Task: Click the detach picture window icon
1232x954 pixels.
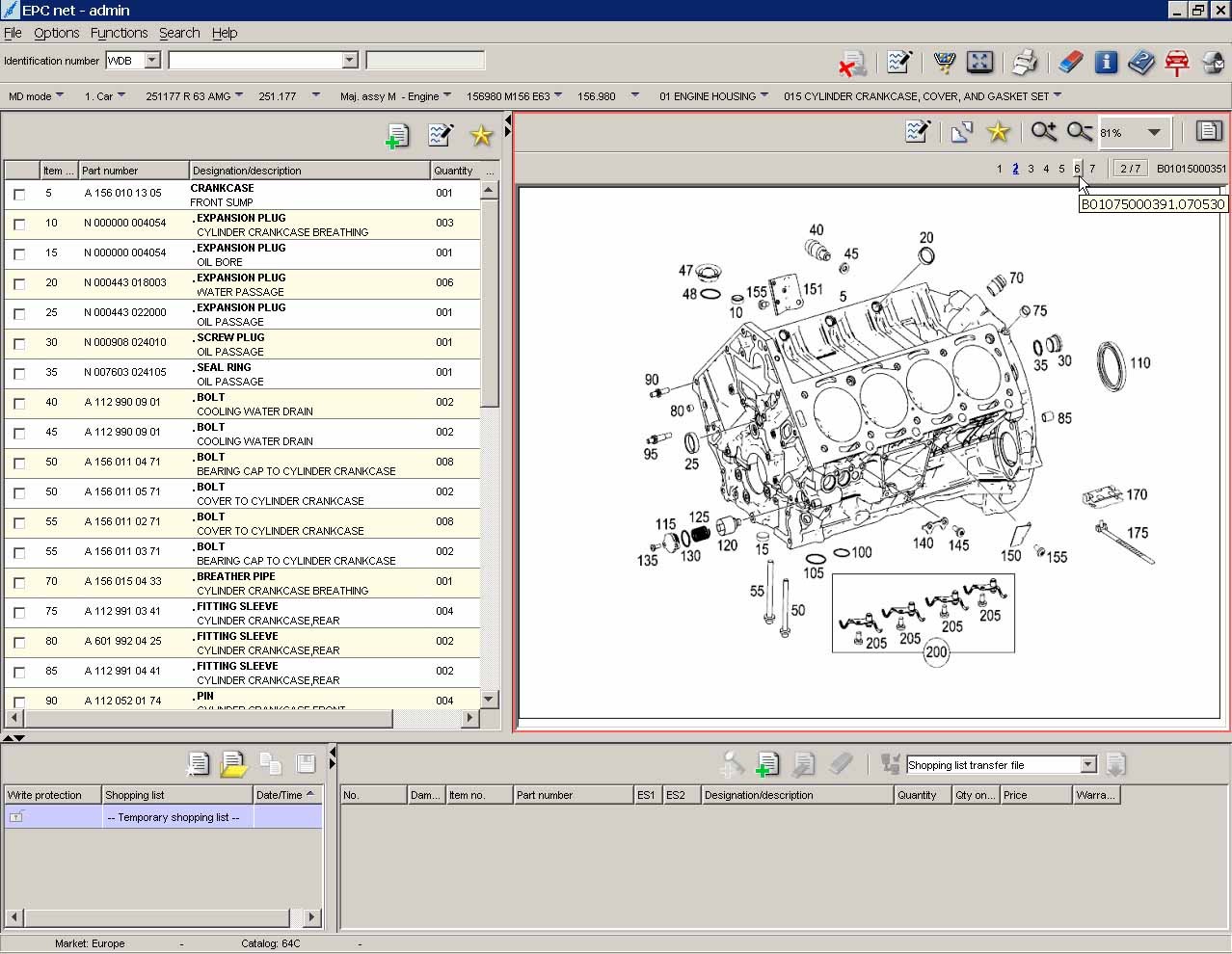Action: coord(962,132)
